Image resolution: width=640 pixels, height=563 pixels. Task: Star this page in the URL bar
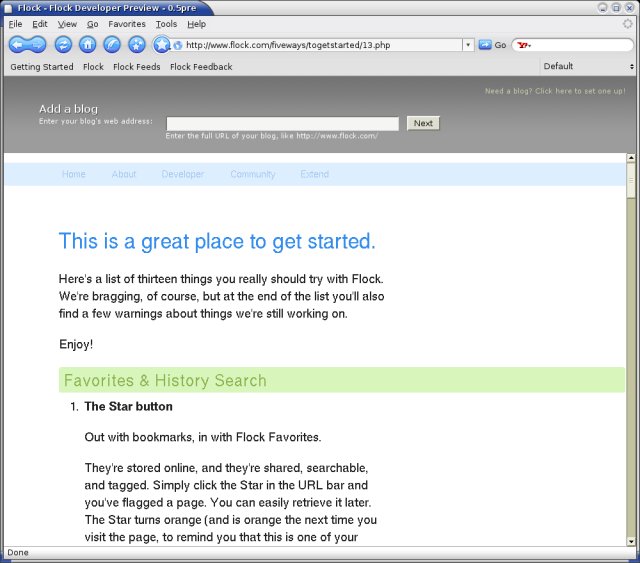pos(162,45)
